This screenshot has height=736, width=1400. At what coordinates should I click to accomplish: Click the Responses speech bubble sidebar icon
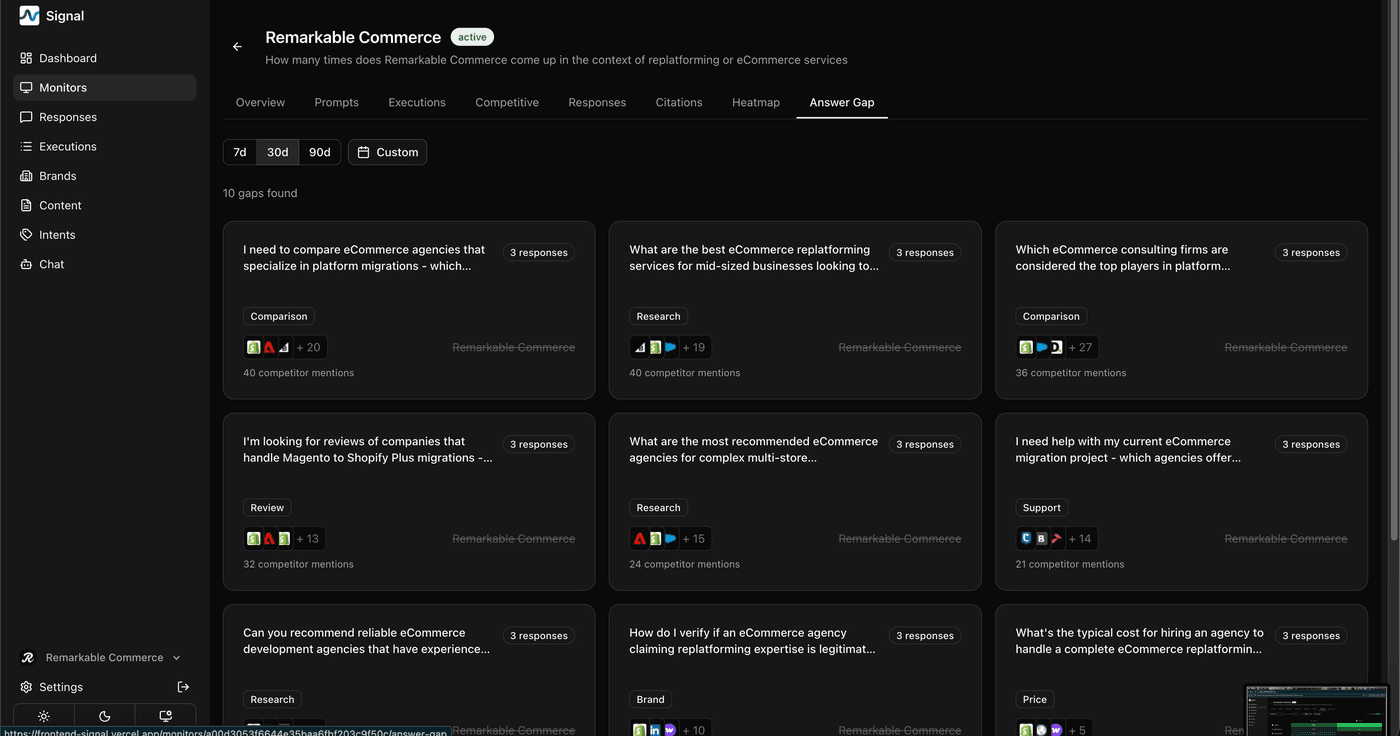pos(26,117)
